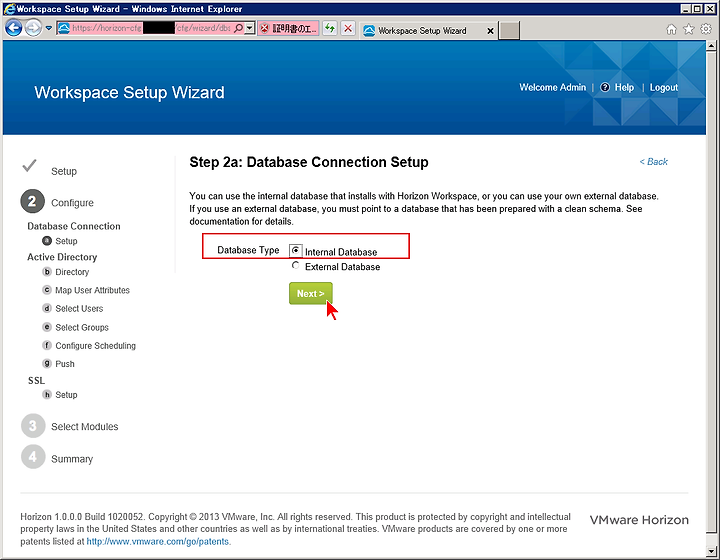
Task: Click the 'Active Directory' section heading
Action: click(62, 257)
